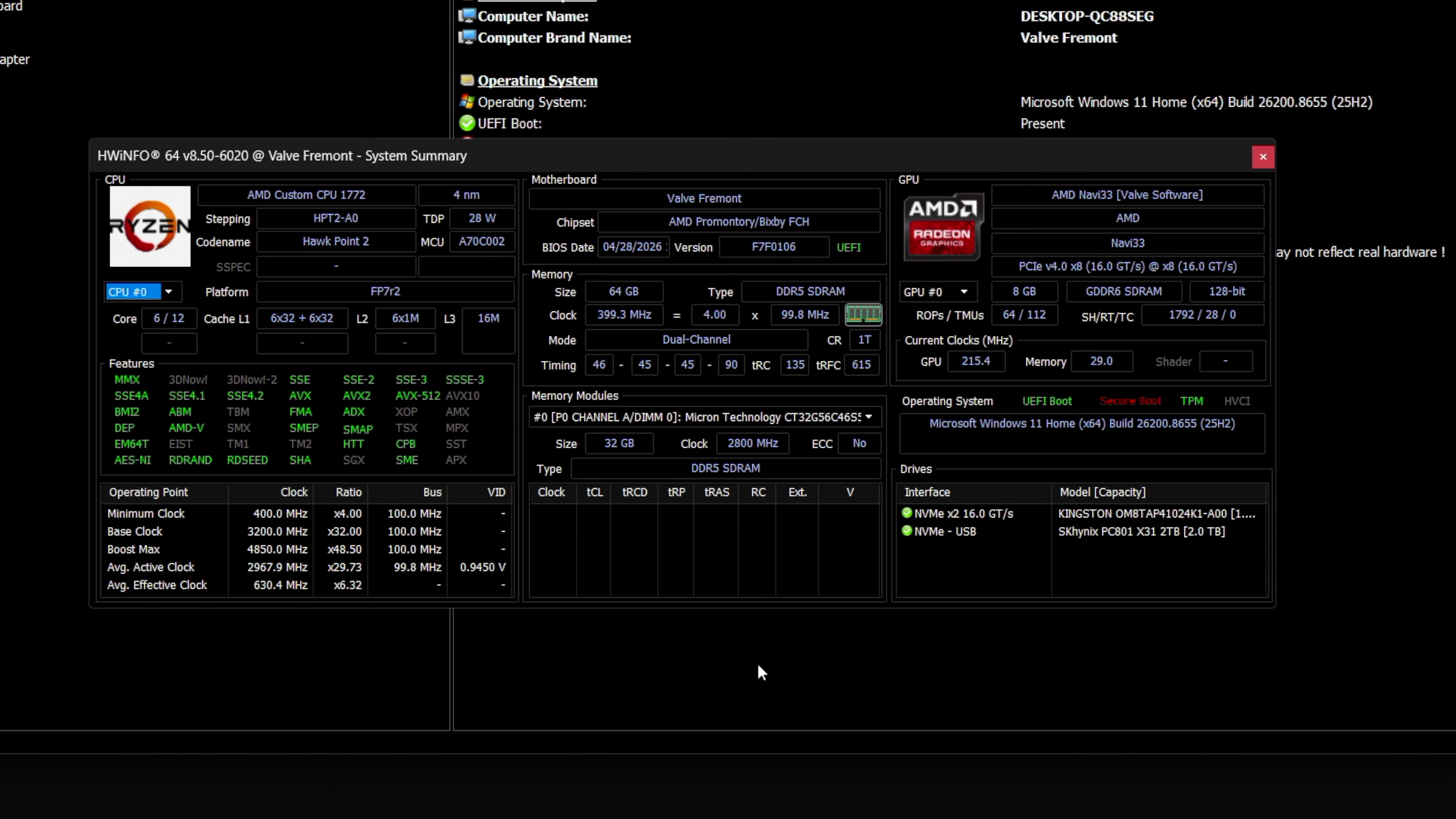
Task: Click the FP7r2 platform field
Action: [386, 292]
